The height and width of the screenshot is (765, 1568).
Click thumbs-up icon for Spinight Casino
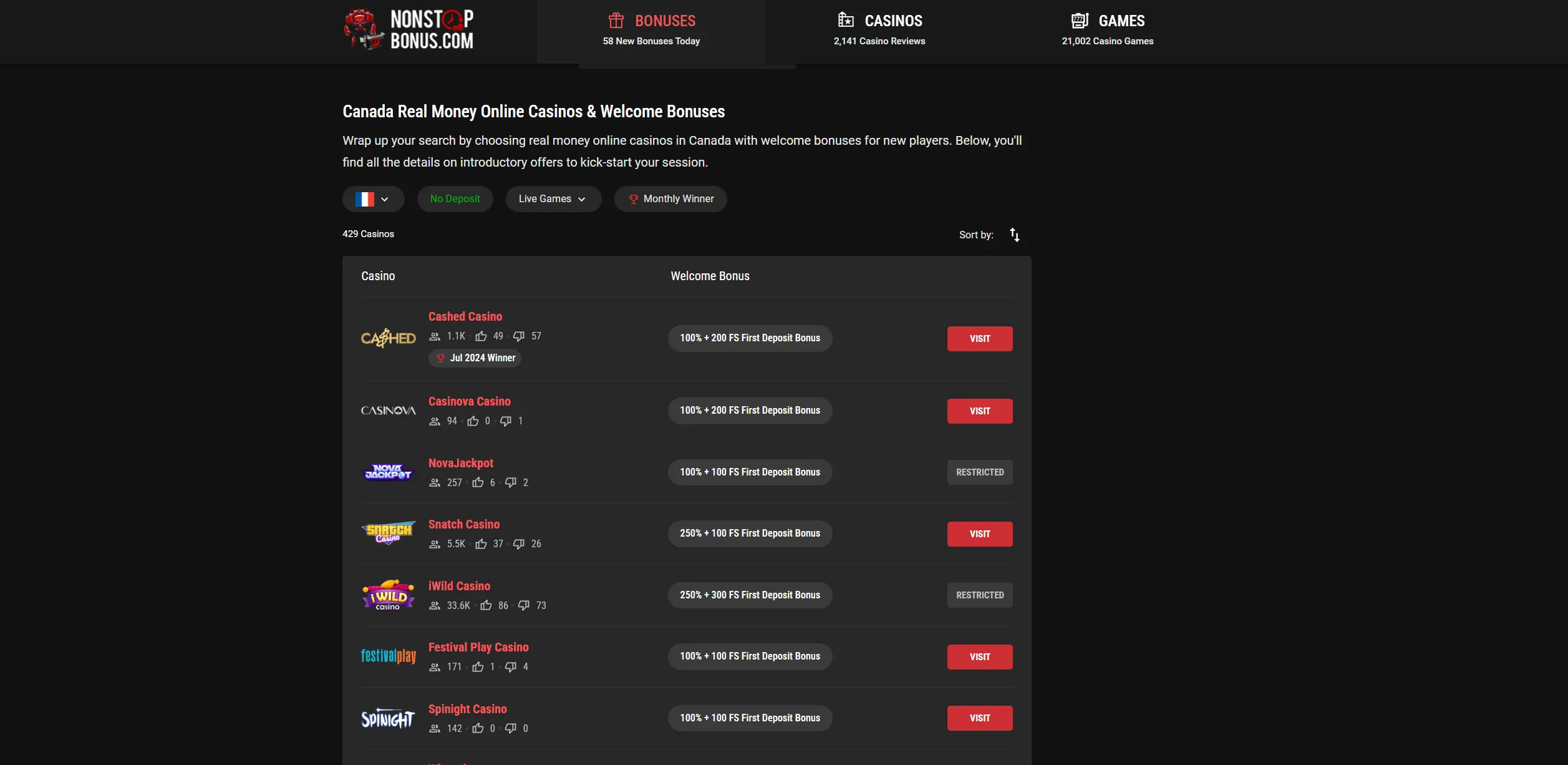click(x=478, y=729)
